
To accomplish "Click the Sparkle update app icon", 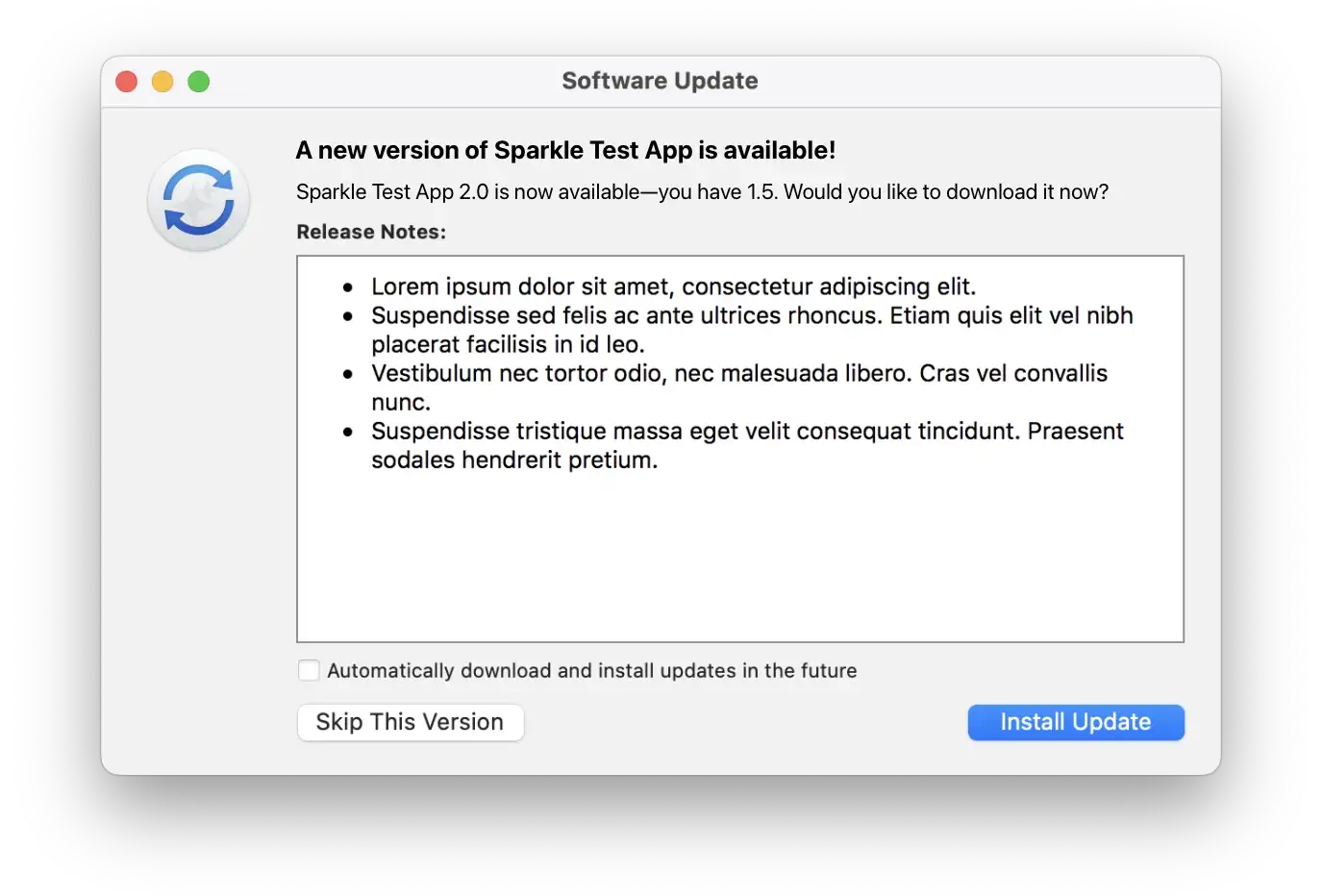I will pos(199,200).
